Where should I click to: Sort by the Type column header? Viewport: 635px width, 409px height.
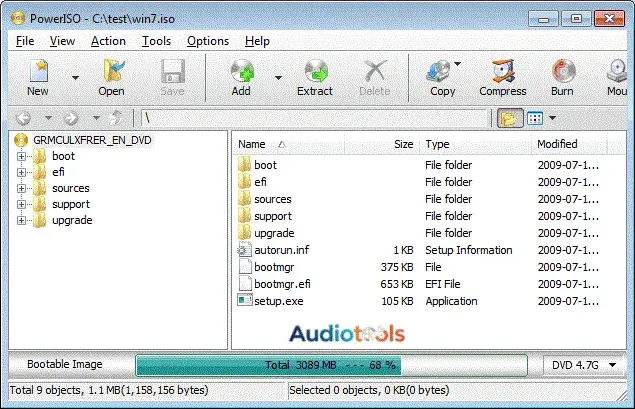point(437,144)
